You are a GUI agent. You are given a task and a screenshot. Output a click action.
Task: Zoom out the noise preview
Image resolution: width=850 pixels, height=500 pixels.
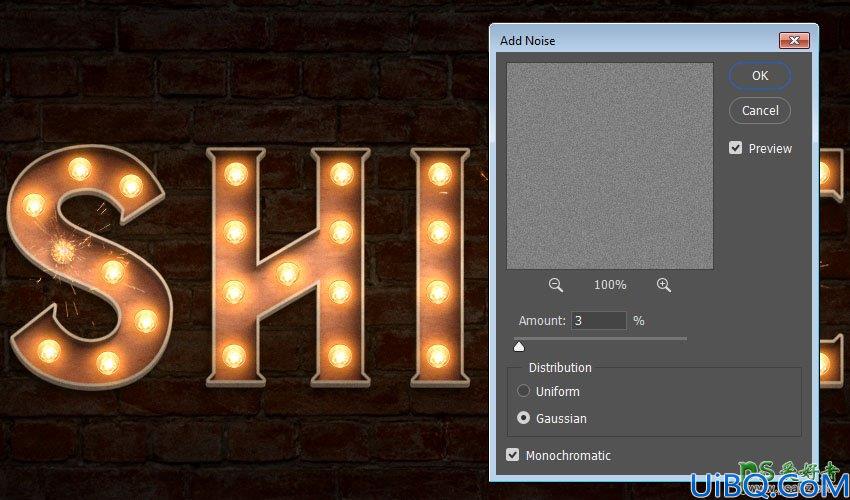(556, 285)
